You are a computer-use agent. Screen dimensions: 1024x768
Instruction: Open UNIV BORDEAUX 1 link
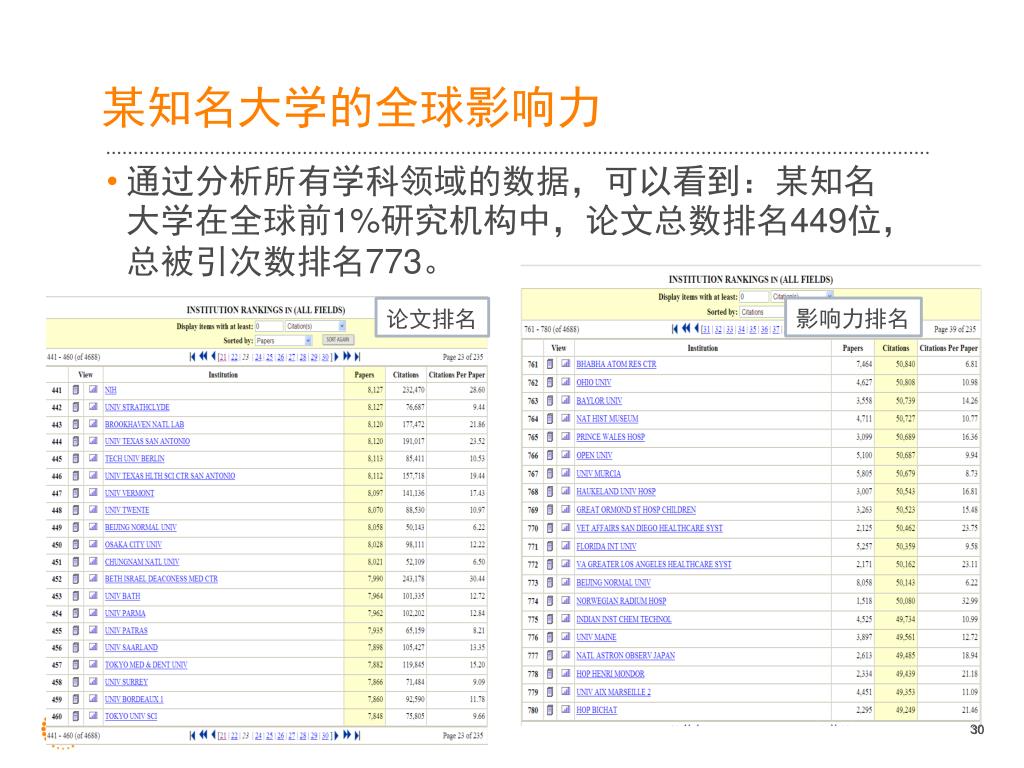(134, 699)
